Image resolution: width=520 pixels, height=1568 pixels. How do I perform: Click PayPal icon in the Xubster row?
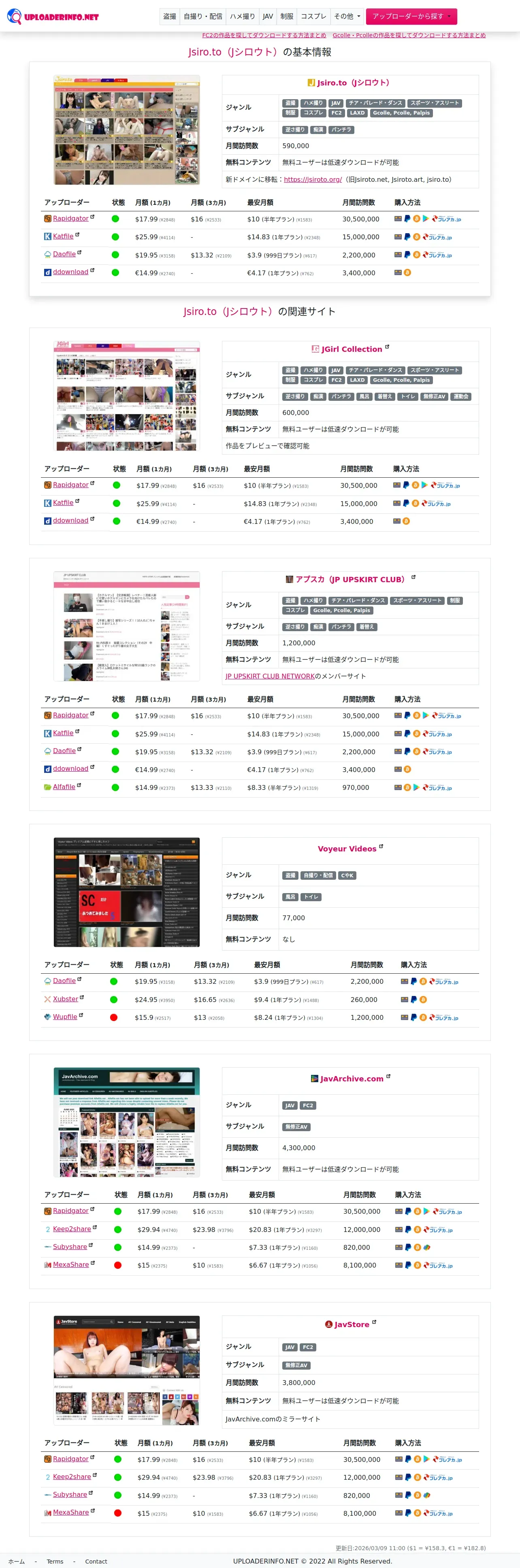(x=413, y=1000)
